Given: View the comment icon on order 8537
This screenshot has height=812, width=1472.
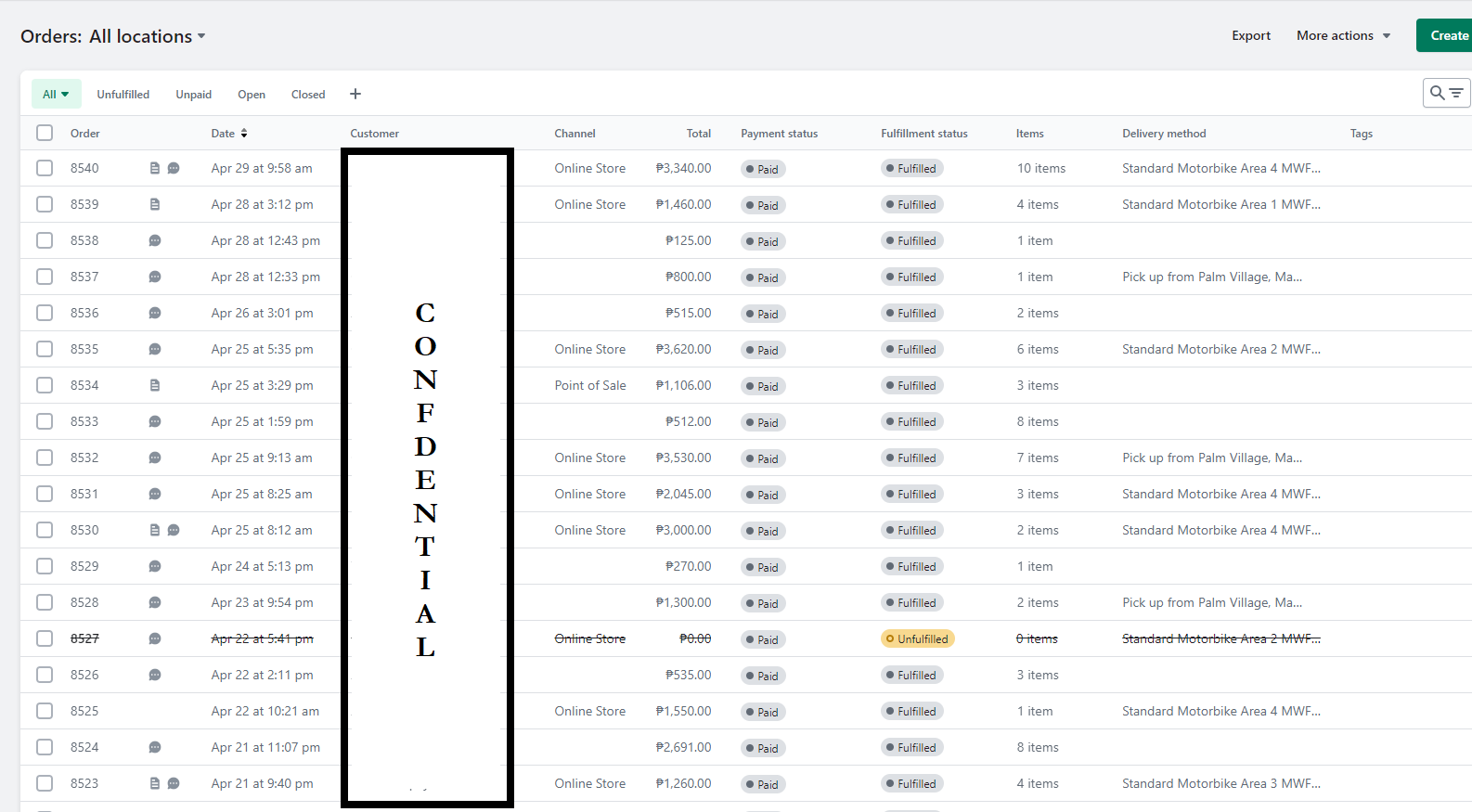Looking at the screenshot, I should tap(155, 277).
